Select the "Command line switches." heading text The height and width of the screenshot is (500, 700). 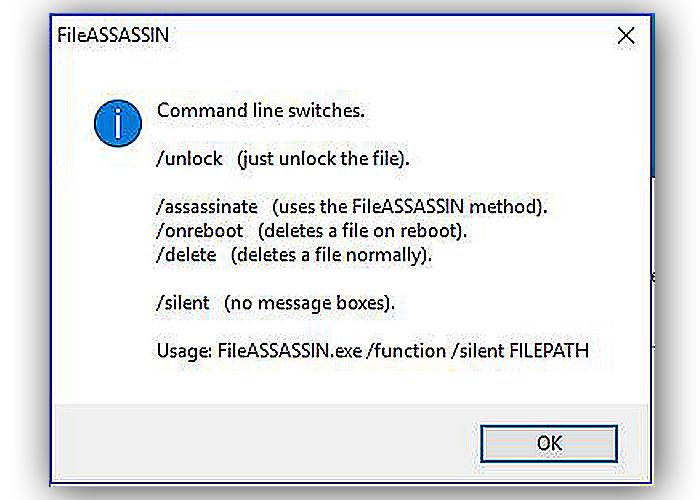pos(261,110)
